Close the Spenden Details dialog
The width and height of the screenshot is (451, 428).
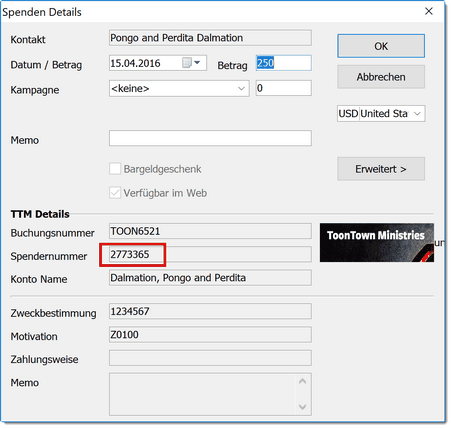pos(429,11)
